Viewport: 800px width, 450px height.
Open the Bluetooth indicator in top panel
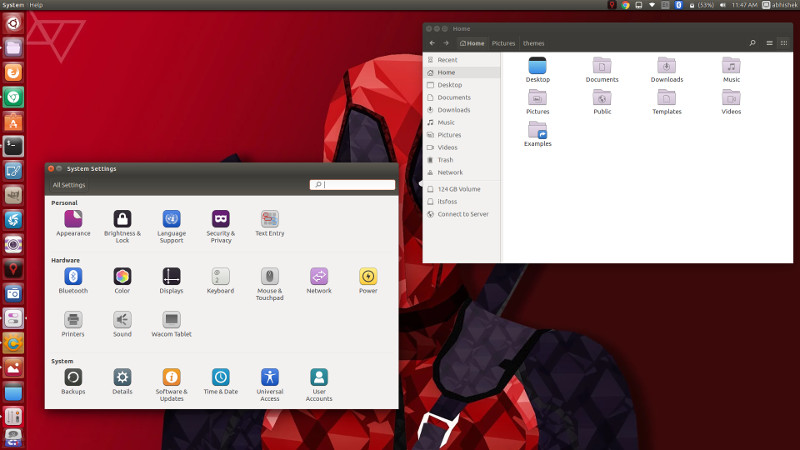(679, 5)
